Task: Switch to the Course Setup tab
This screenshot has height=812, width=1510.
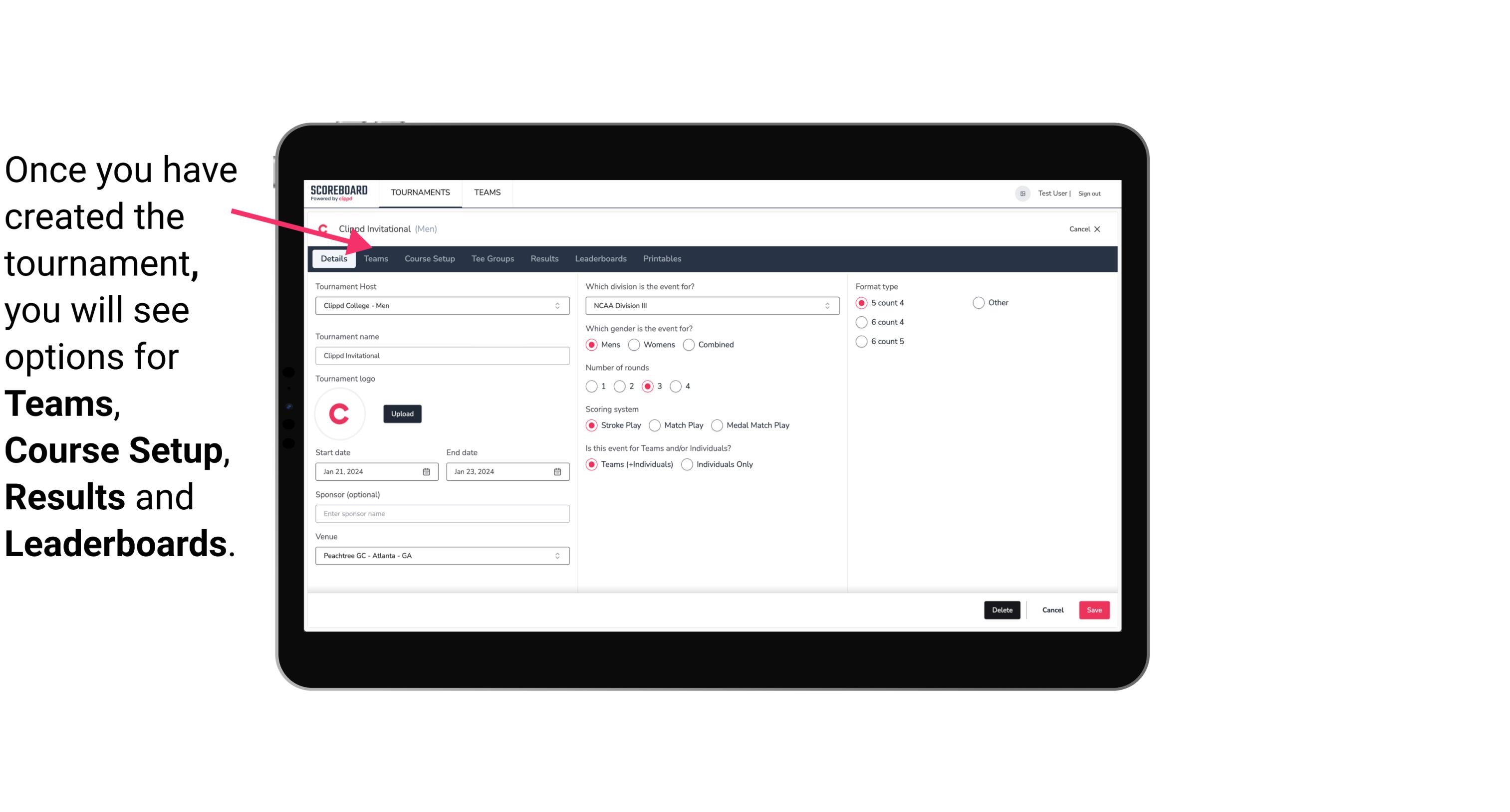Action: pyautogui.click(x=429, y=258)
